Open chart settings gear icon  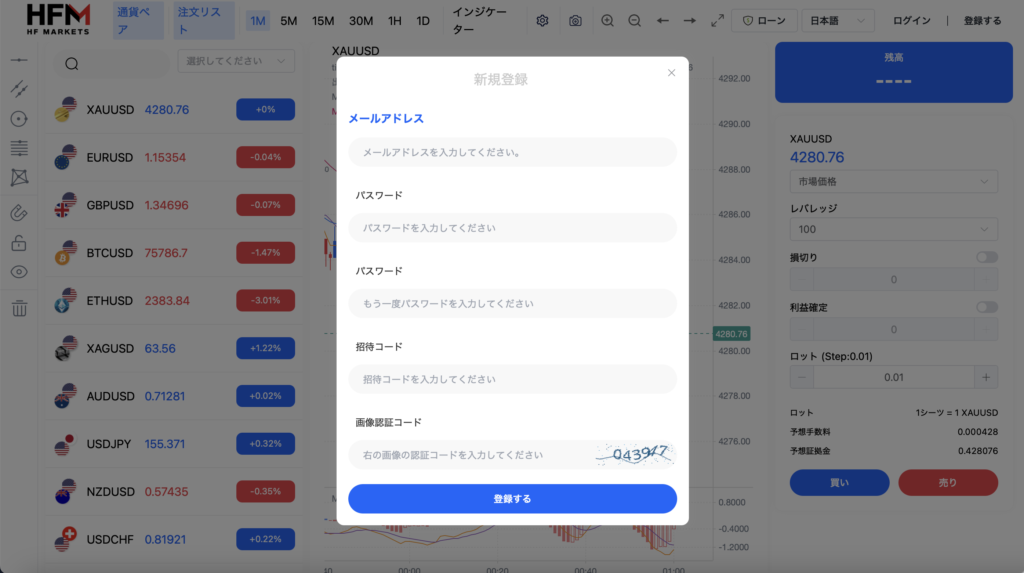click(x=542, y=21)
